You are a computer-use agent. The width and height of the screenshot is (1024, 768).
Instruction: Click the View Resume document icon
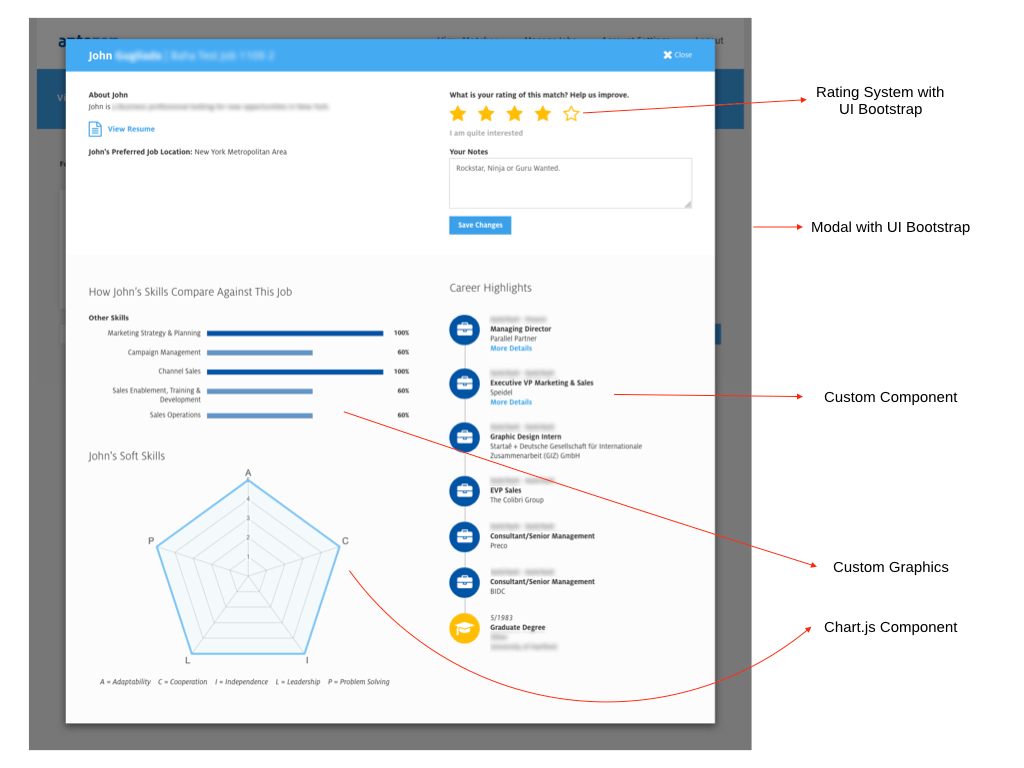(95, 129)
